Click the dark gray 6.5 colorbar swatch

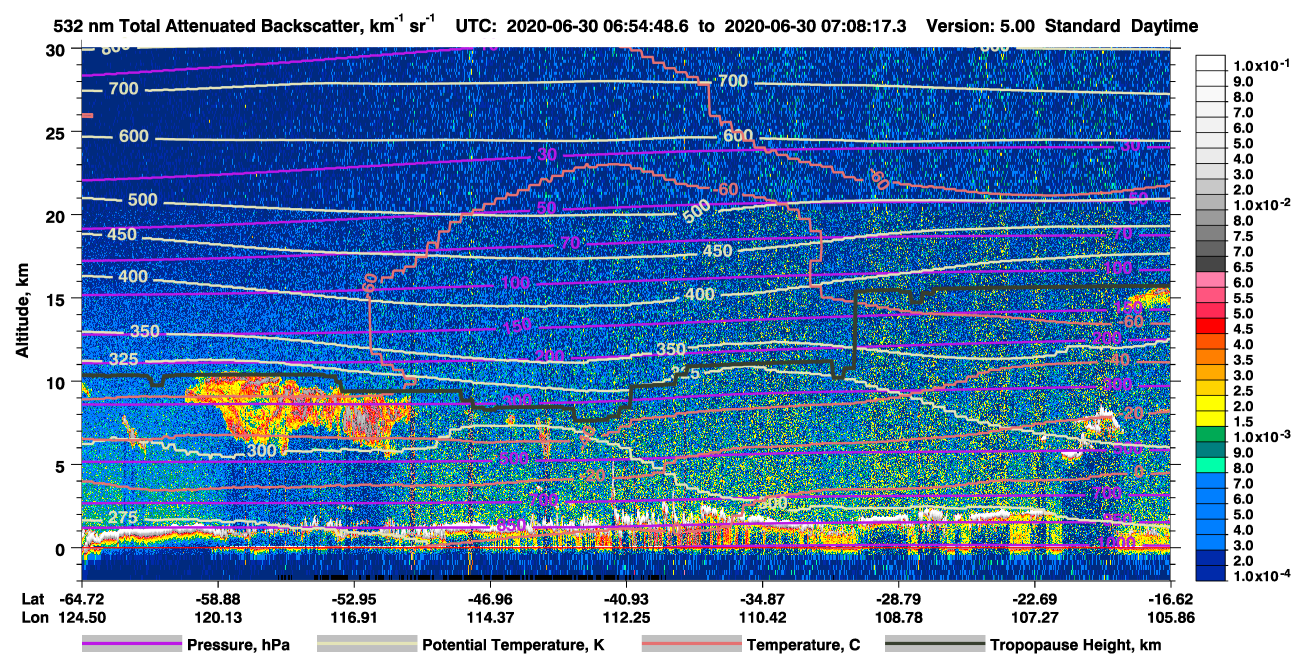tap(1210, 265)
